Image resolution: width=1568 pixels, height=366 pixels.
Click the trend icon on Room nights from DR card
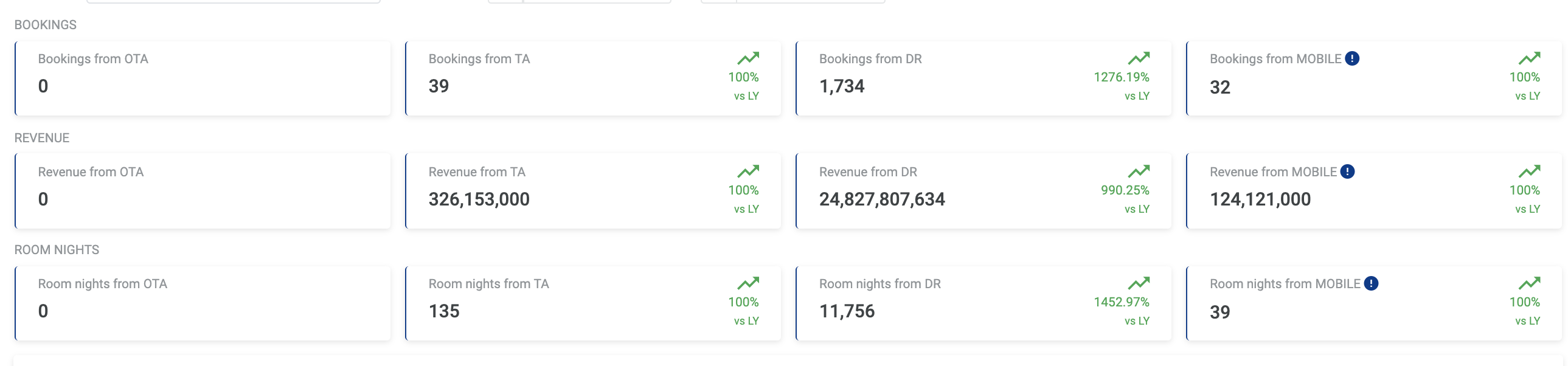1139,283
